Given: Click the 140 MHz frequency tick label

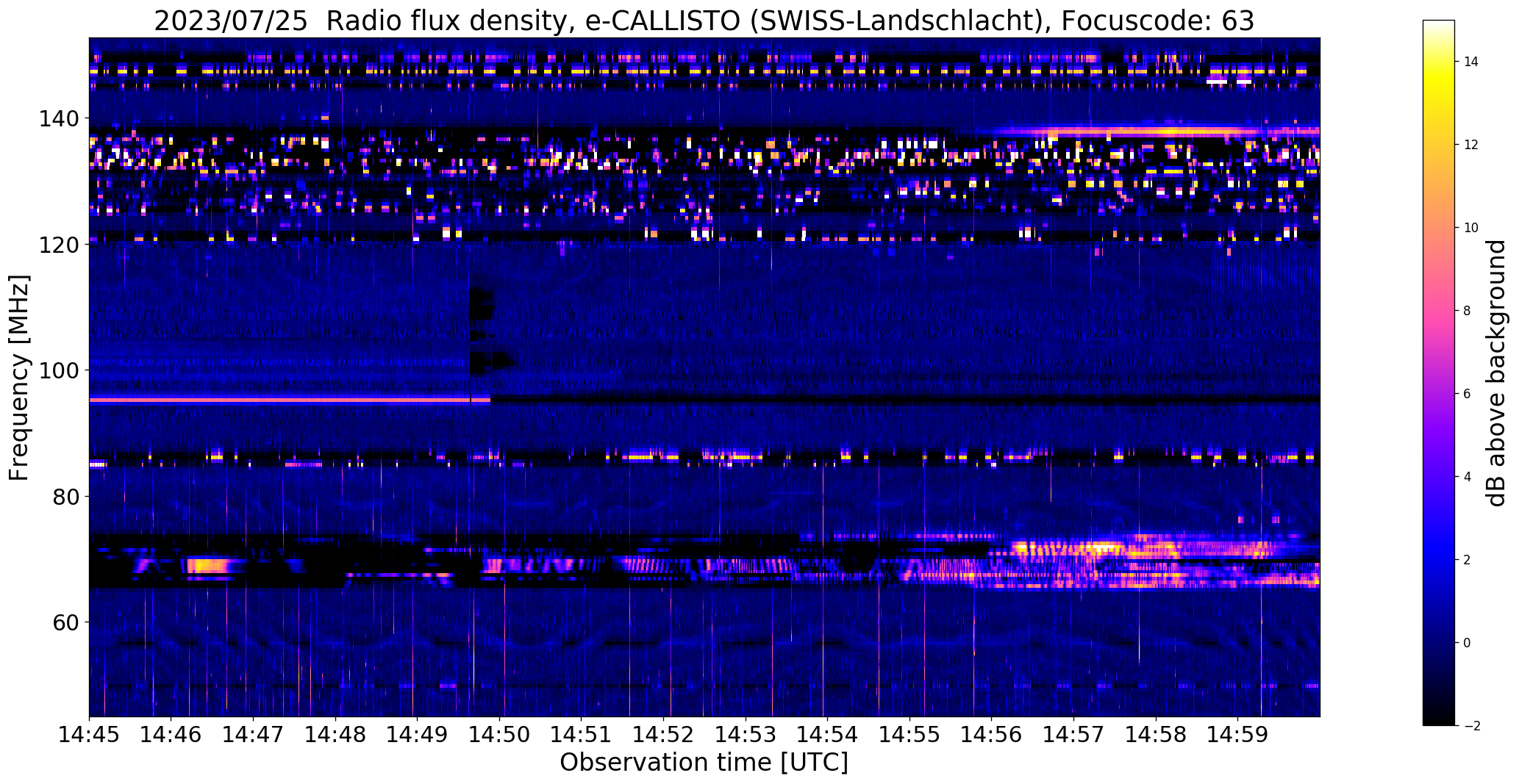Looking at the screenshot, I should point(60,118).
